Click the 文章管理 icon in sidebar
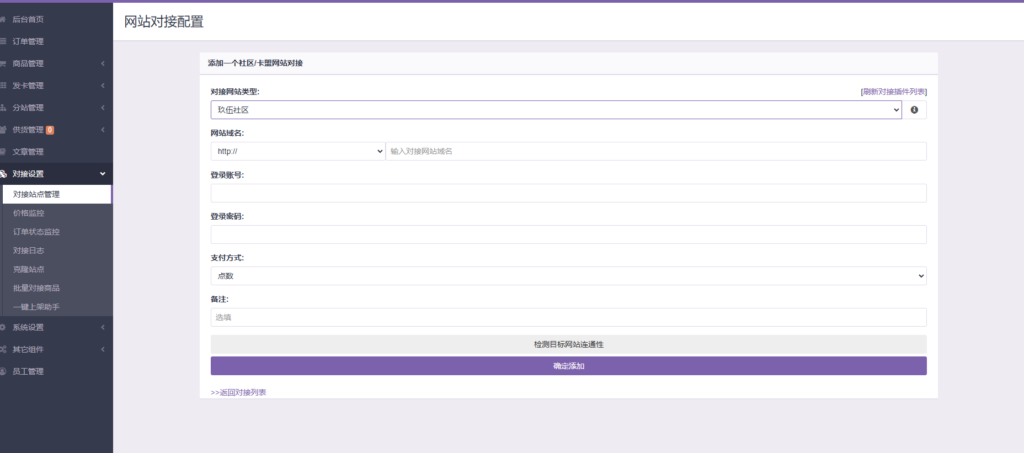This screenshot has width=1024, height=453. 4,152
